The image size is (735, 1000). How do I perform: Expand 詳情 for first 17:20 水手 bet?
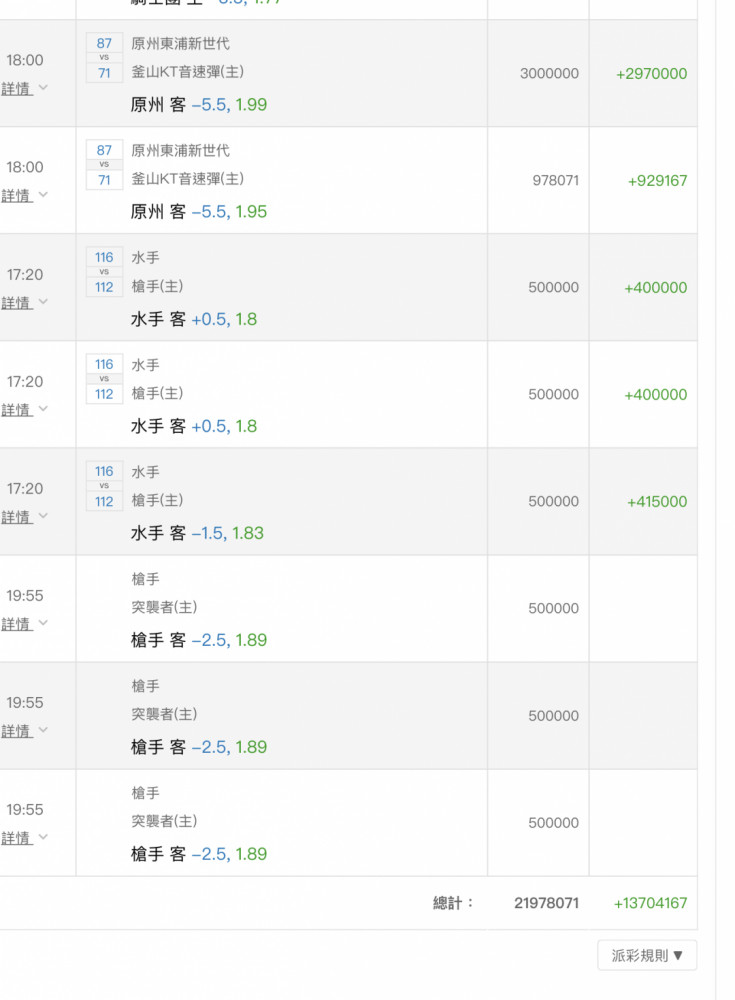click(x=24, y=302)
